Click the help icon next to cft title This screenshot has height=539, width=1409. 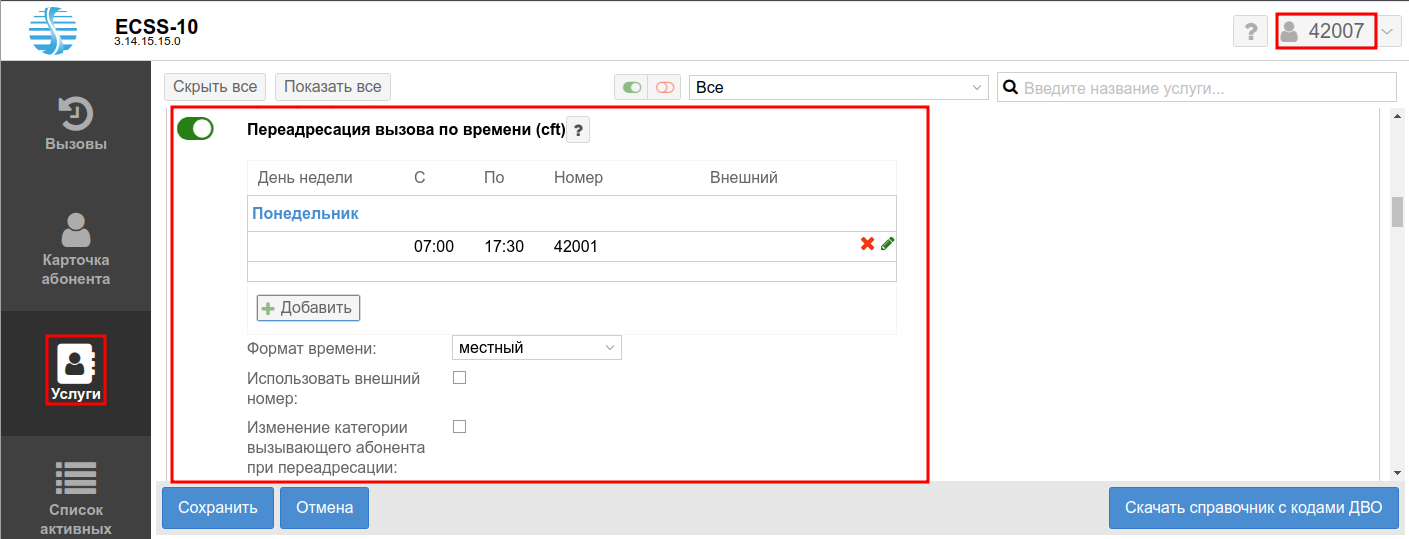(x=578, y=130)
